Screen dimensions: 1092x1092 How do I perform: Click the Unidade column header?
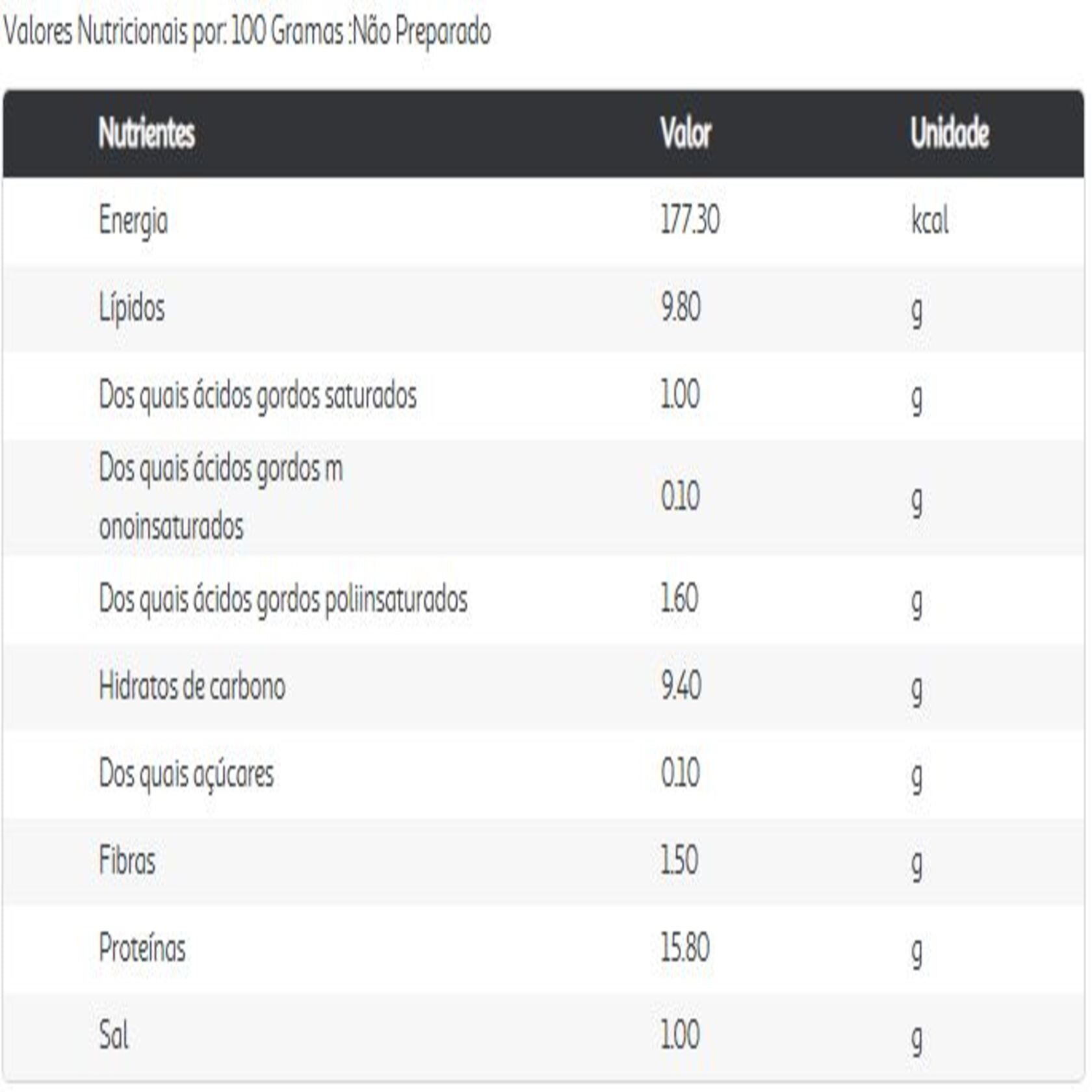949,133
